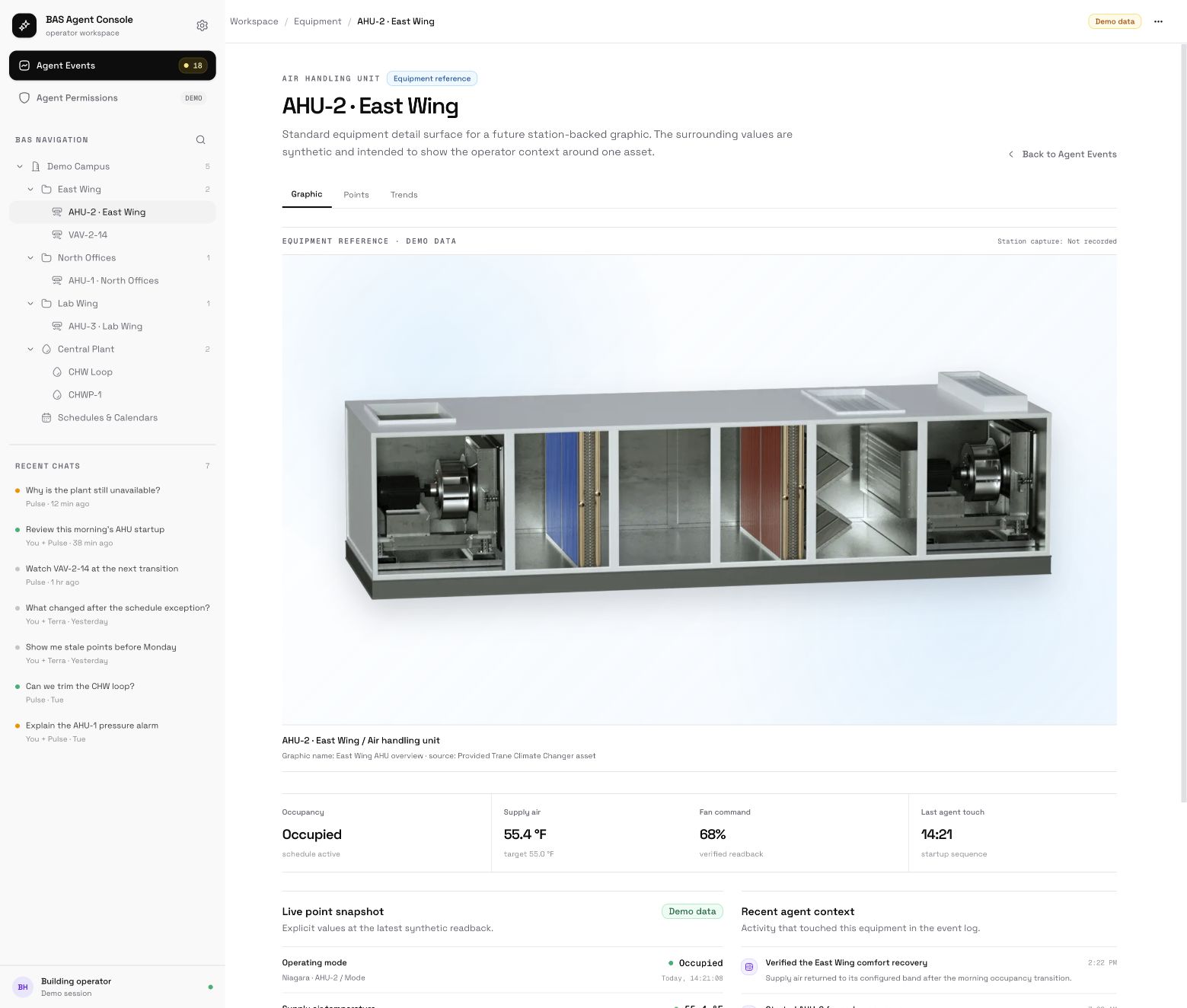Image resolution: width=1187 pixels, height=1008 pixels.
Task: Click the BH user avatar
Action: pyautogui.click(x=23, y=987)
